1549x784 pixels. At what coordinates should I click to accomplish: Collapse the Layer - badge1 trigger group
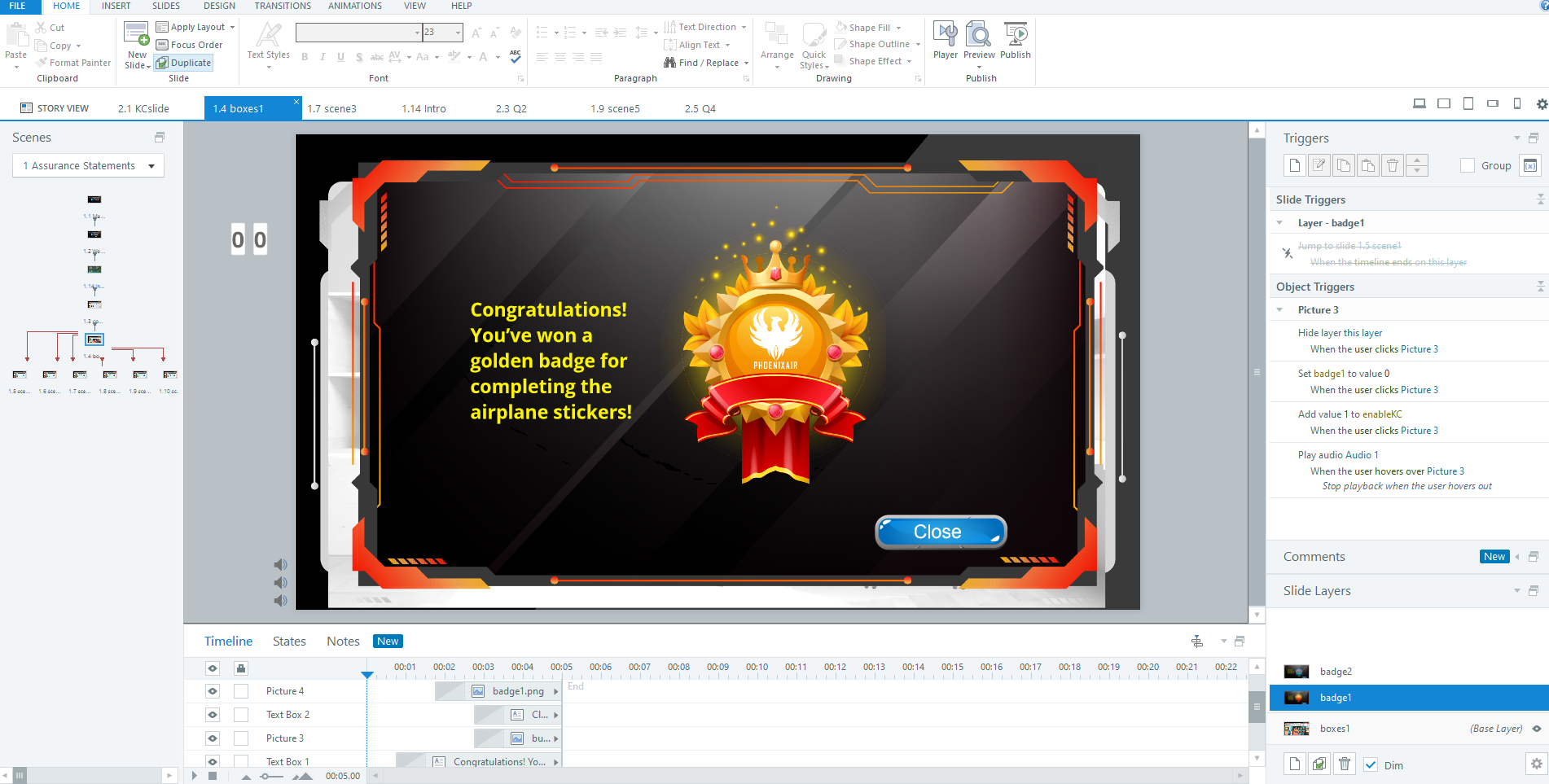point(1279,223)
